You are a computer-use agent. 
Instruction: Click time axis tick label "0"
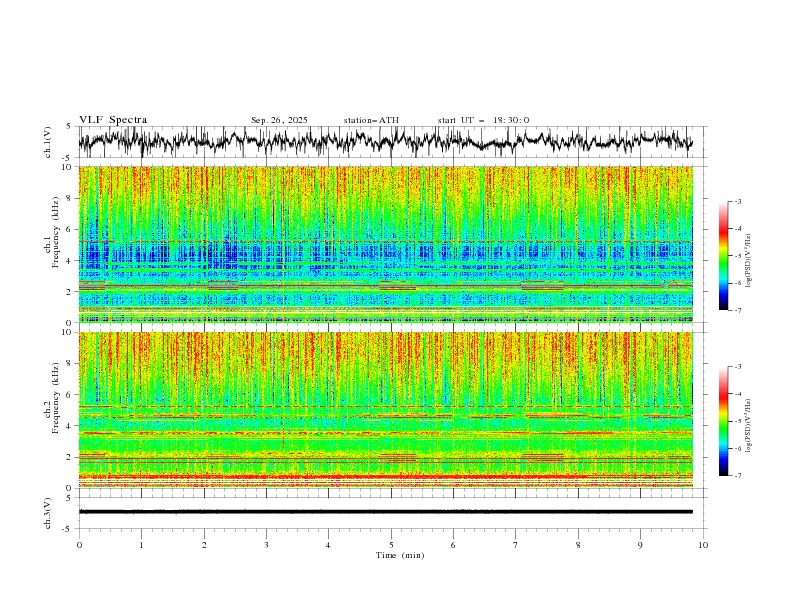pyautogui.click(x=79, y=545)
